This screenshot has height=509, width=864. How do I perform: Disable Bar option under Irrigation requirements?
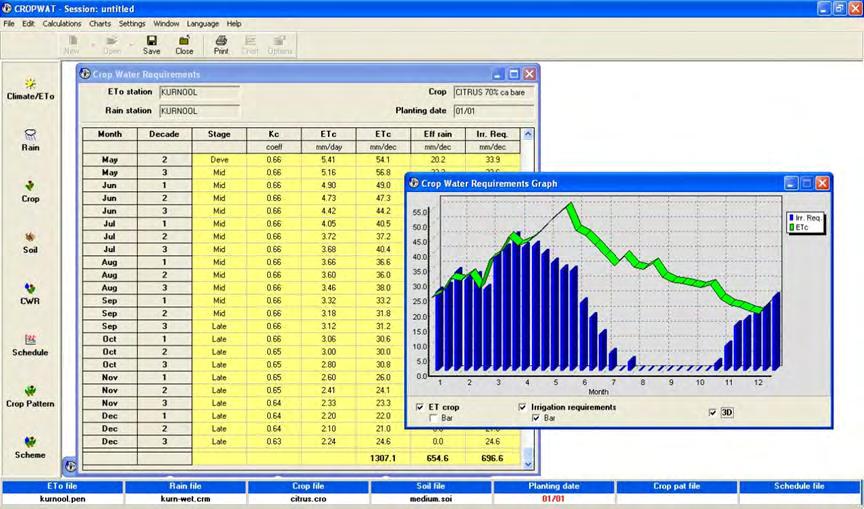536,418
